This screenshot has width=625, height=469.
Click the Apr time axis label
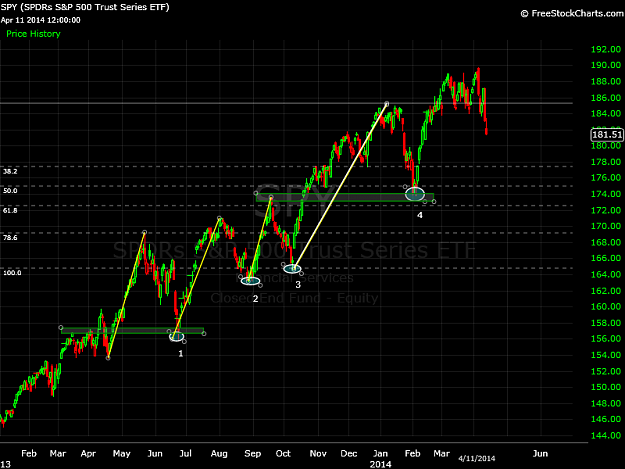88,453
